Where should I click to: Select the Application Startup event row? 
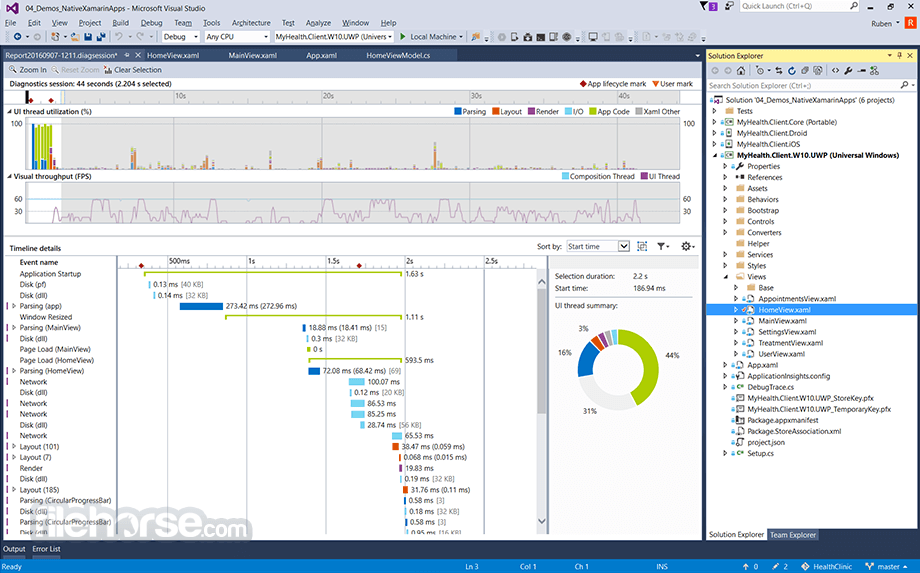[50, 274]
